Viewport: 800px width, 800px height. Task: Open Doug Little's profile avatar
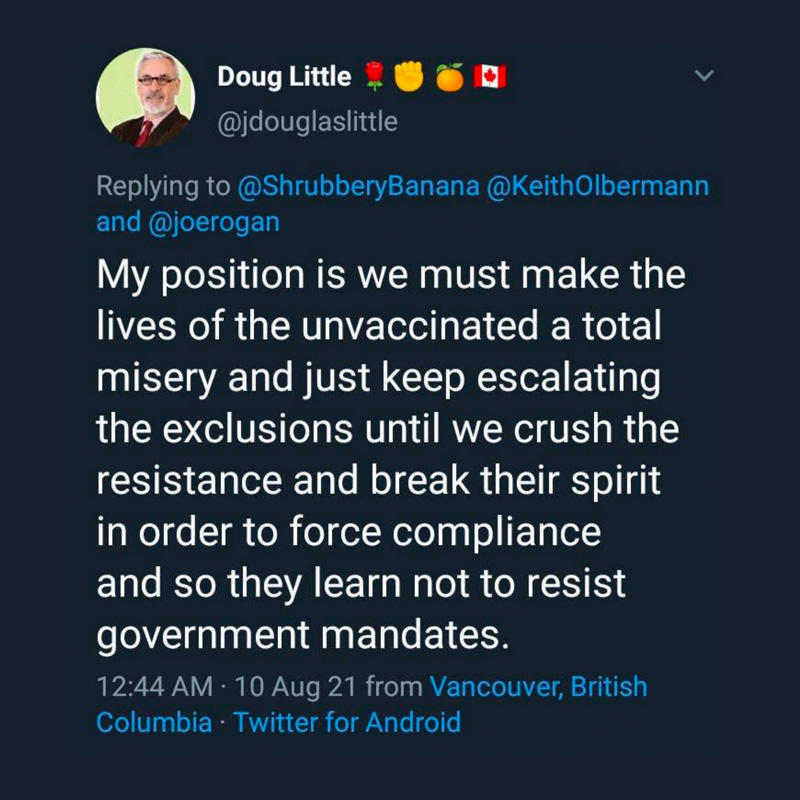click(145, 97)
